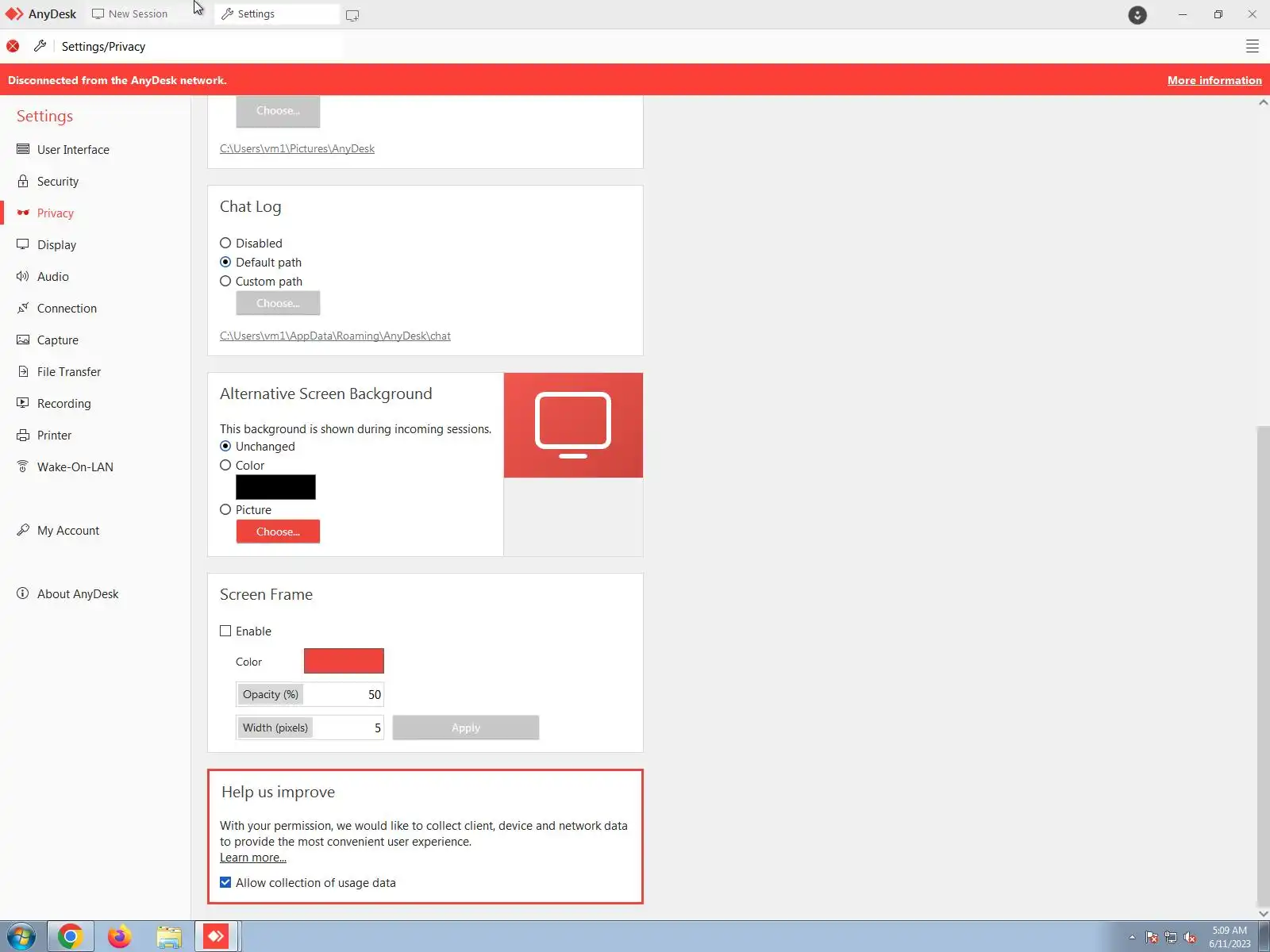Click the Audio speaker icon
This screenshot has height=952, width=1270.
[23, 276]
